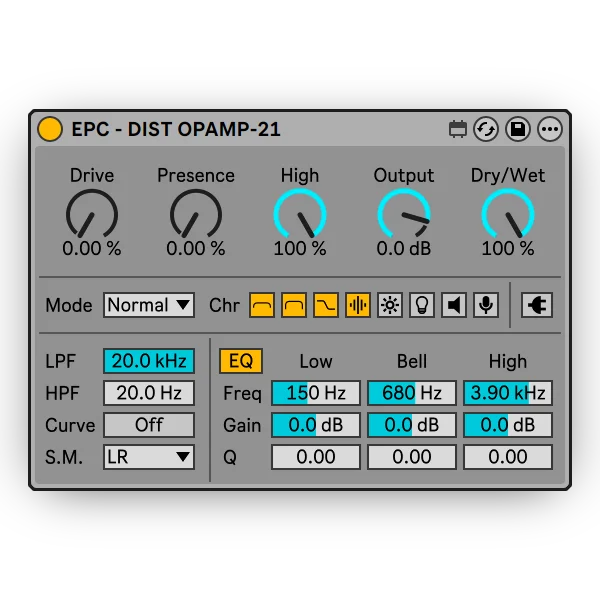This screenshot has height=600, width=600.
Task: Click the HPF 20.0 Hz field
Action: pos(149,393)
